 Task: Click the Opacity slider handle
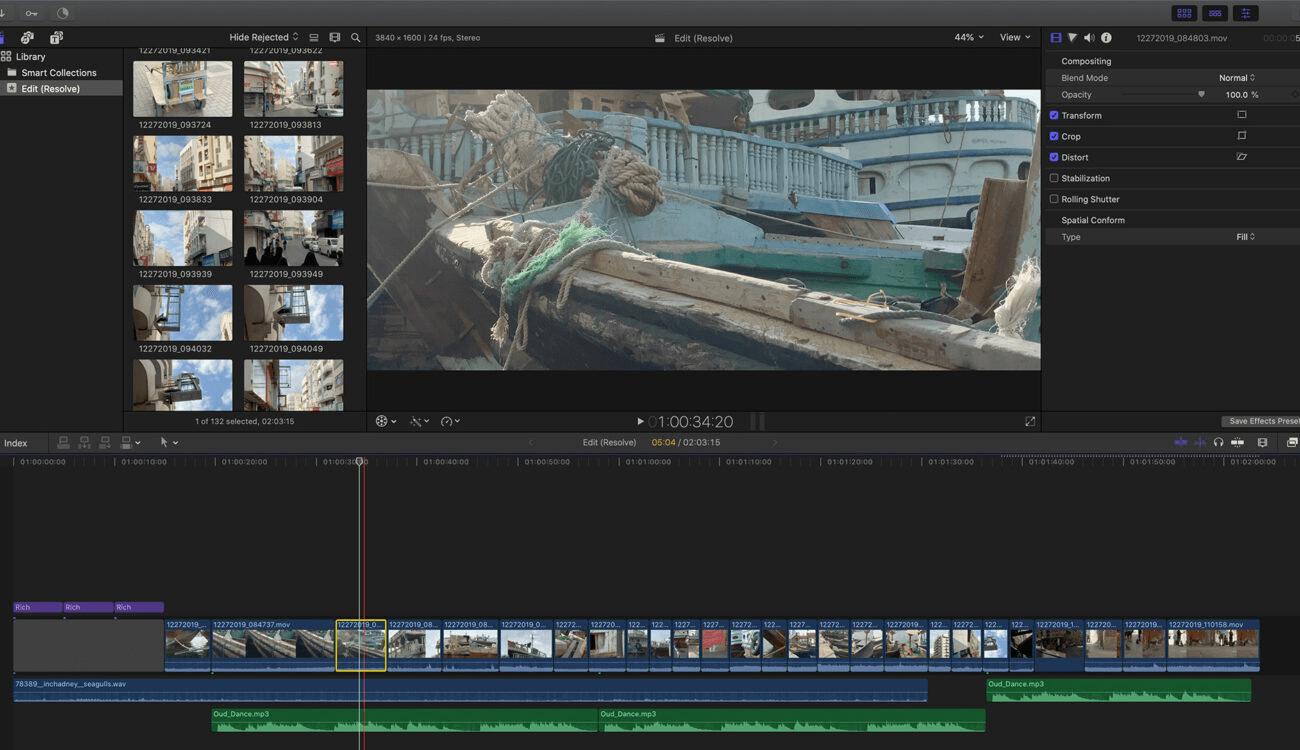tap(1201, 94)
